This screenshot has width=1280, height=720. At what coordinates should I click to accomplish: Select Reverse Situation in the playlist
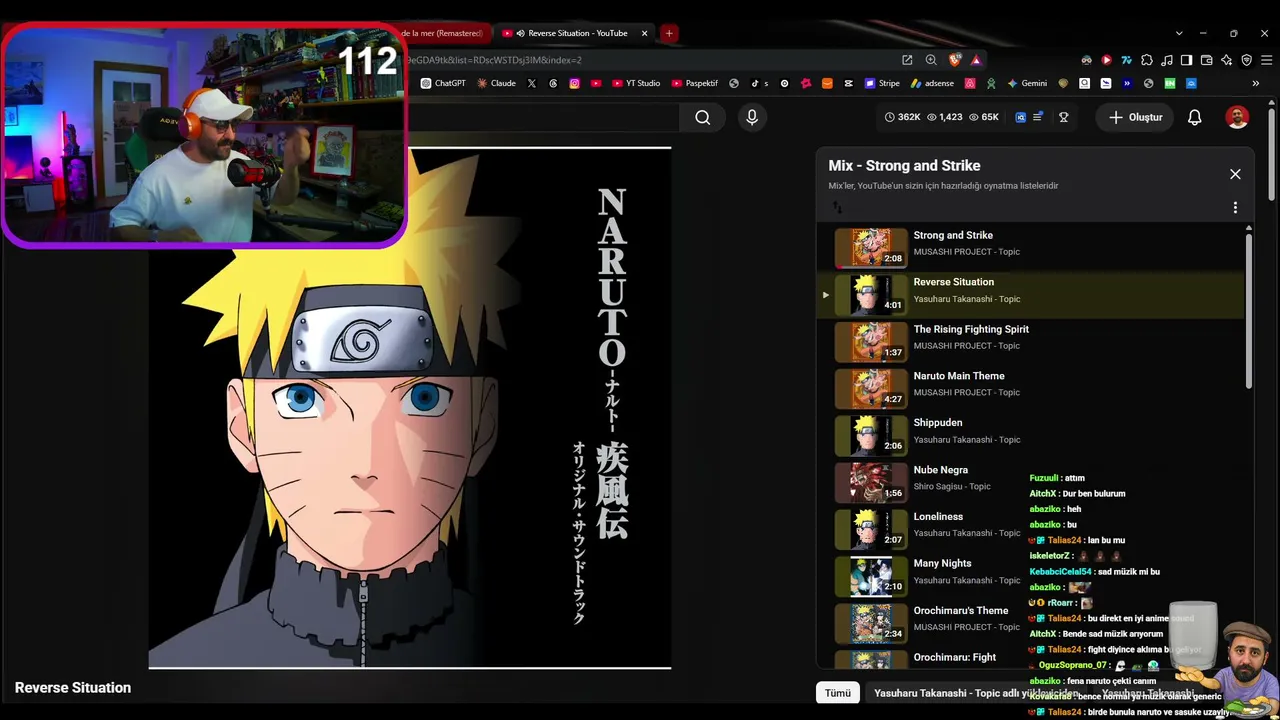pyautogui.click(x=1030, y=294)
